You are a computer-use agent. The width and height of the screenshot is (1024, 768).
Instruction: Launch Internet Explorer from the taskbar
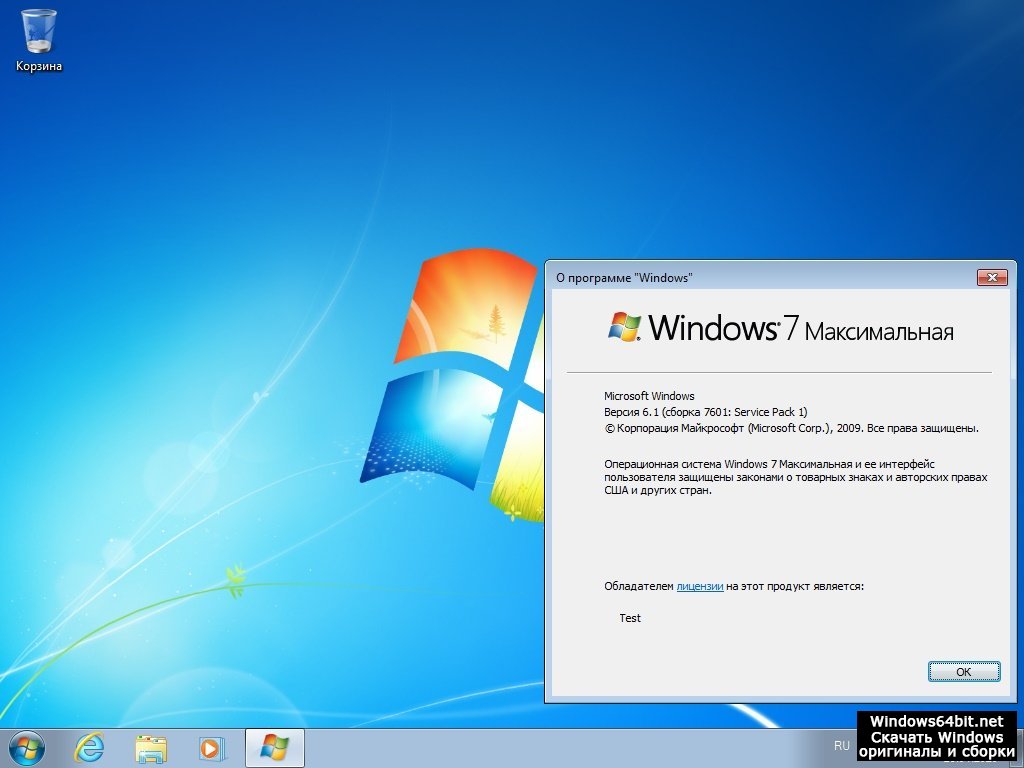coord(90,747)
